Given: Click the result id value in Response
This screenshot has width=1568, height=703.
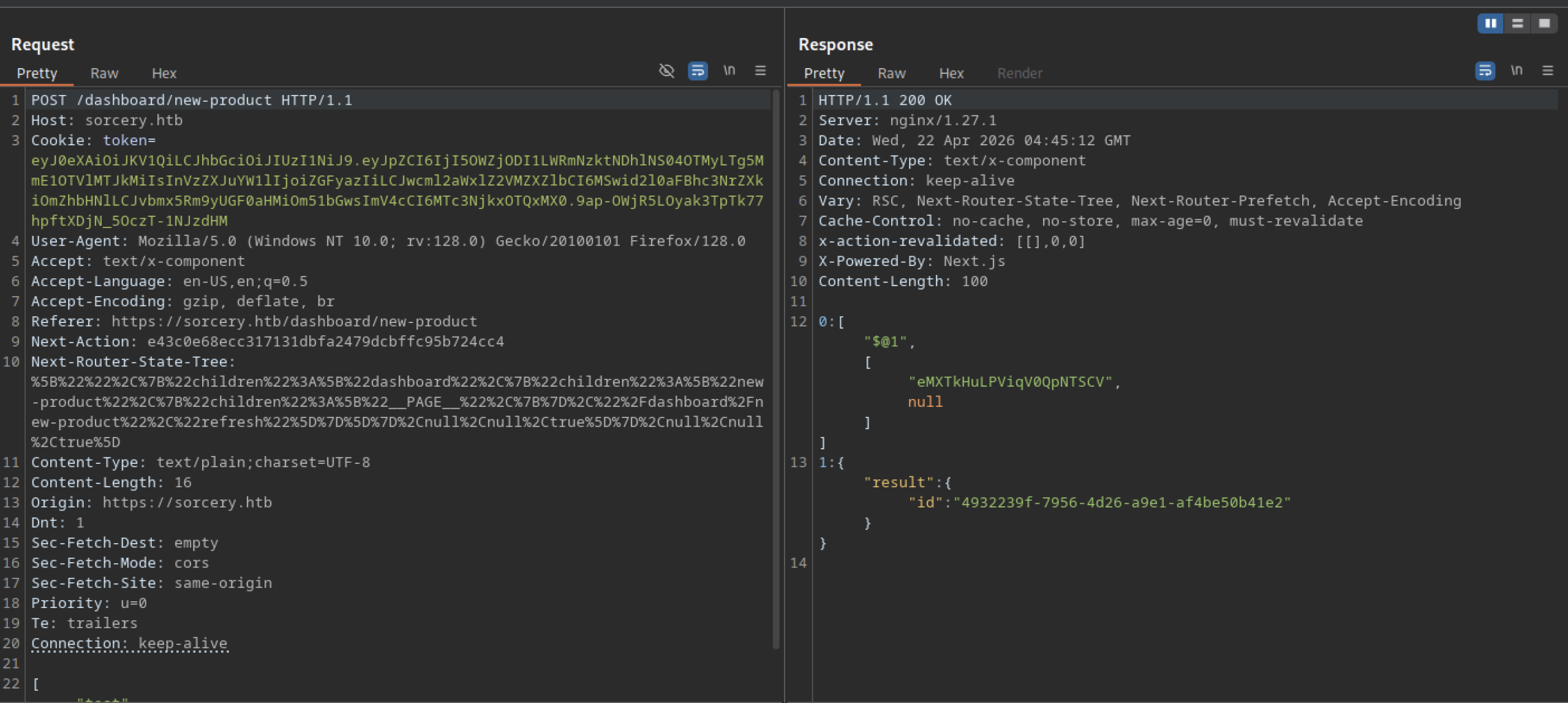Looking at the screenshot, I should pos(1121,503).
